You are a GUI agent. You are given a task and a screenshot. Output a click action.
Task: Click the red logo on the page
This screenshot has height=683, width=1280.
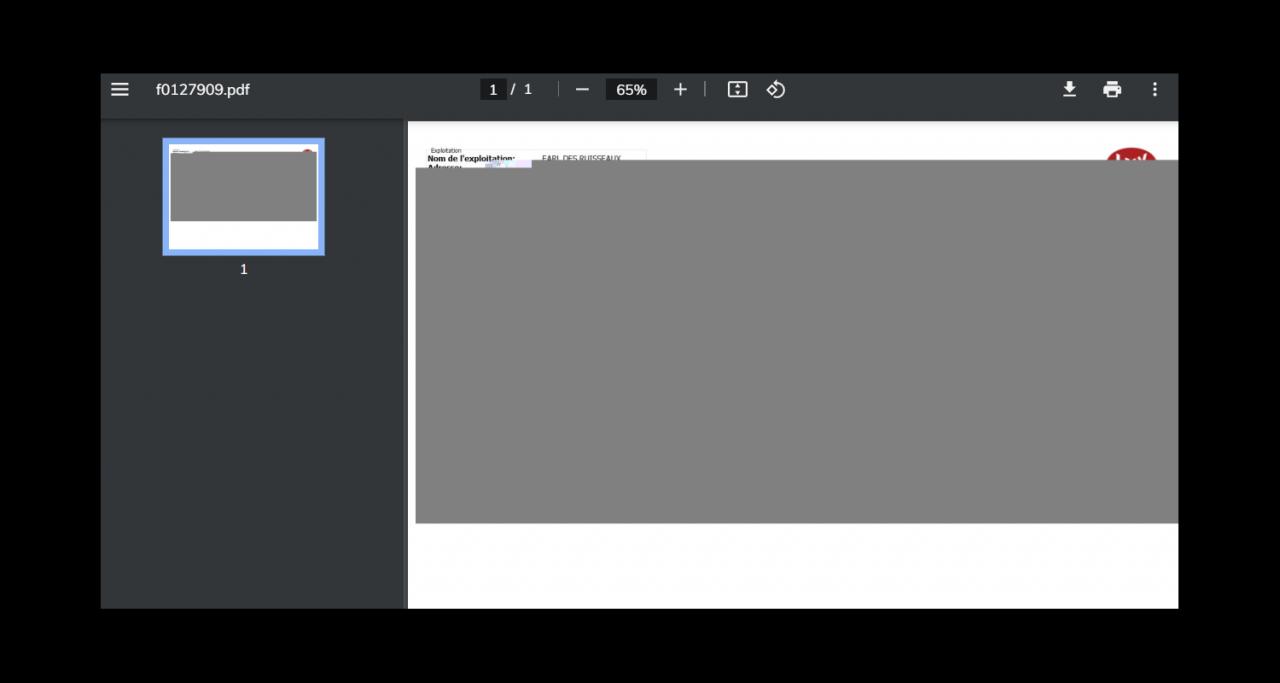tap(1131, 155)
